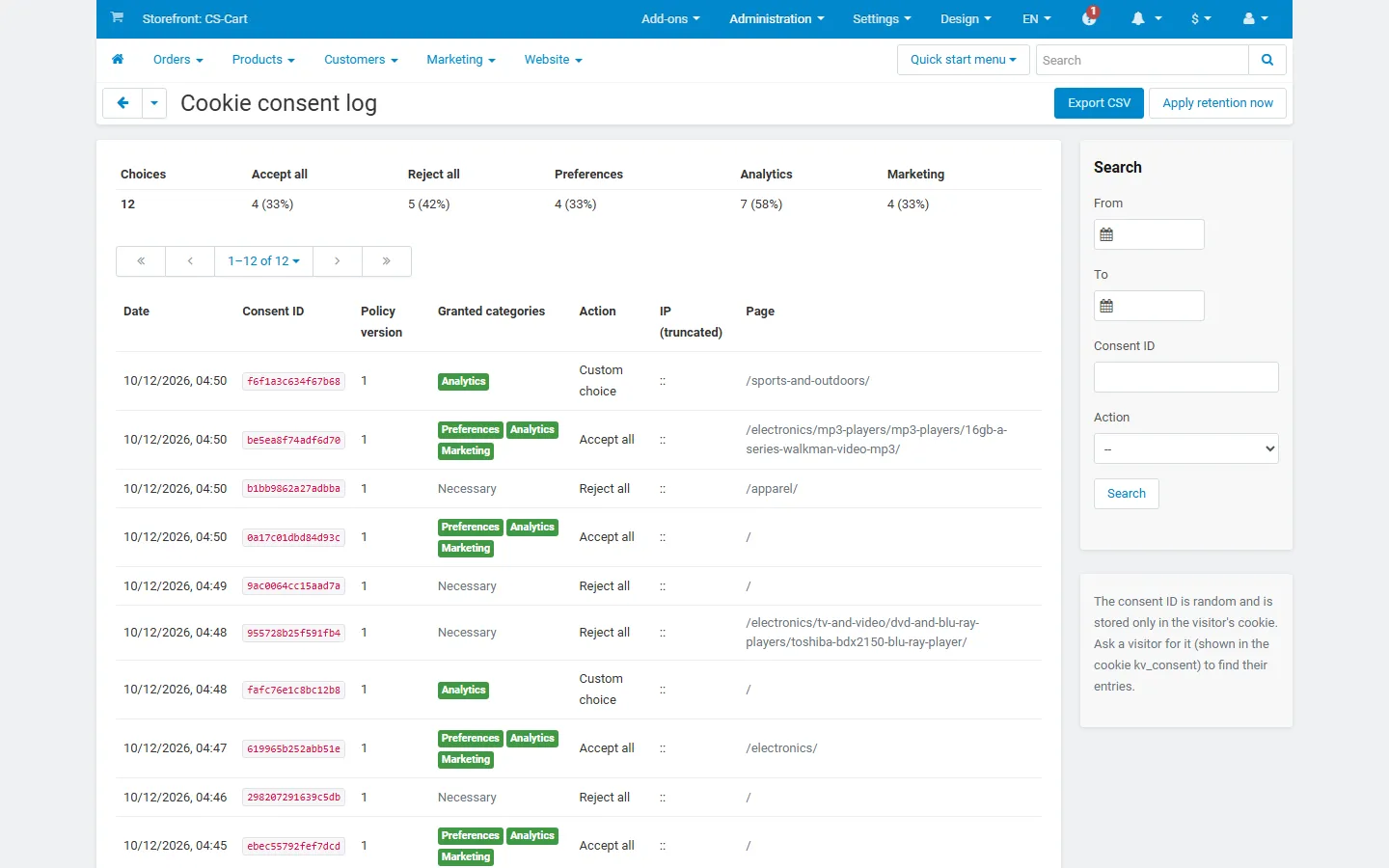Click the /sports-and-outdoors/ page cell
Screen dimensions: 1389x868
(807, 381)
